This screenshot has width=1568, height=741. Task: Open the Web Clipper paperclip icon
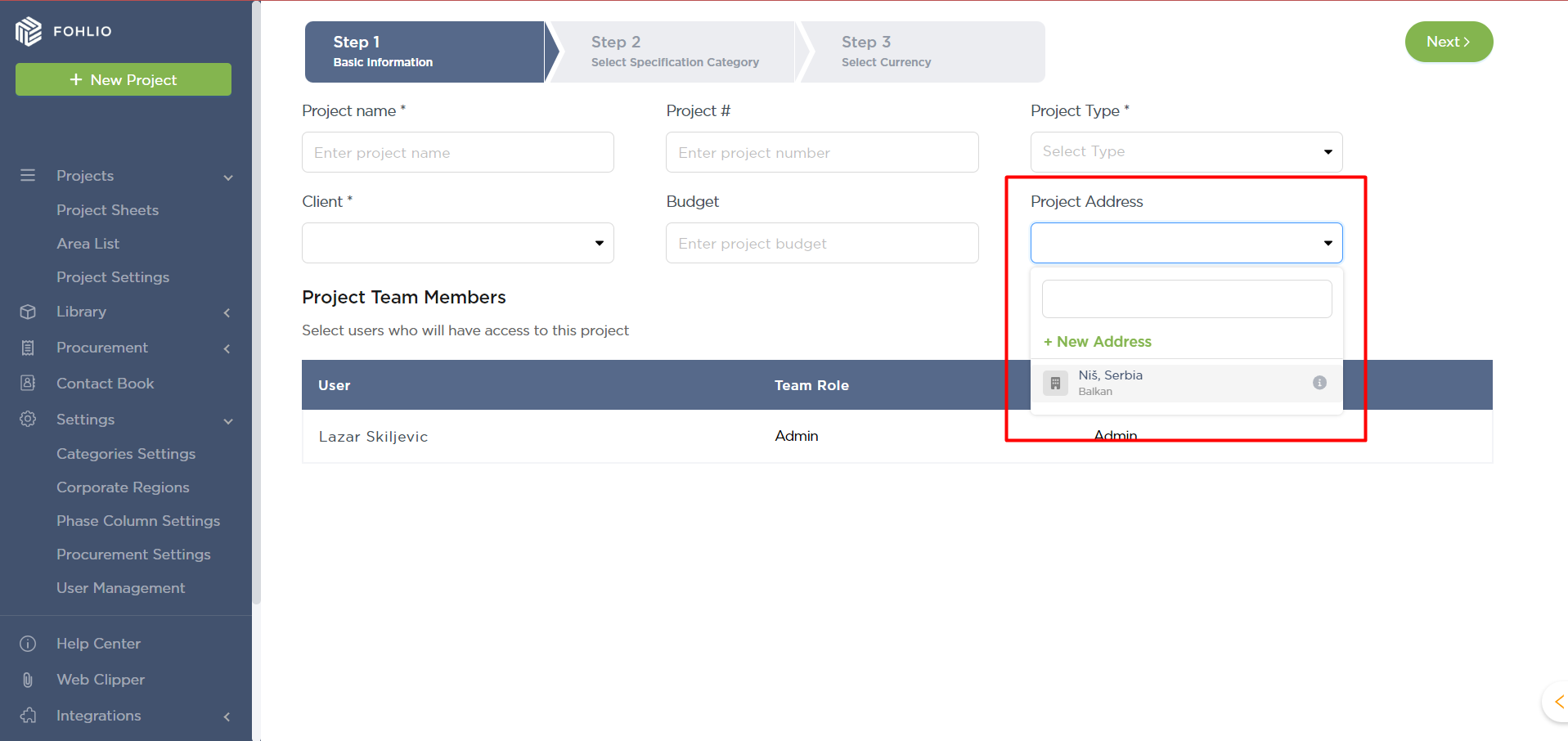pyautogui.click(x=28, y=680)
